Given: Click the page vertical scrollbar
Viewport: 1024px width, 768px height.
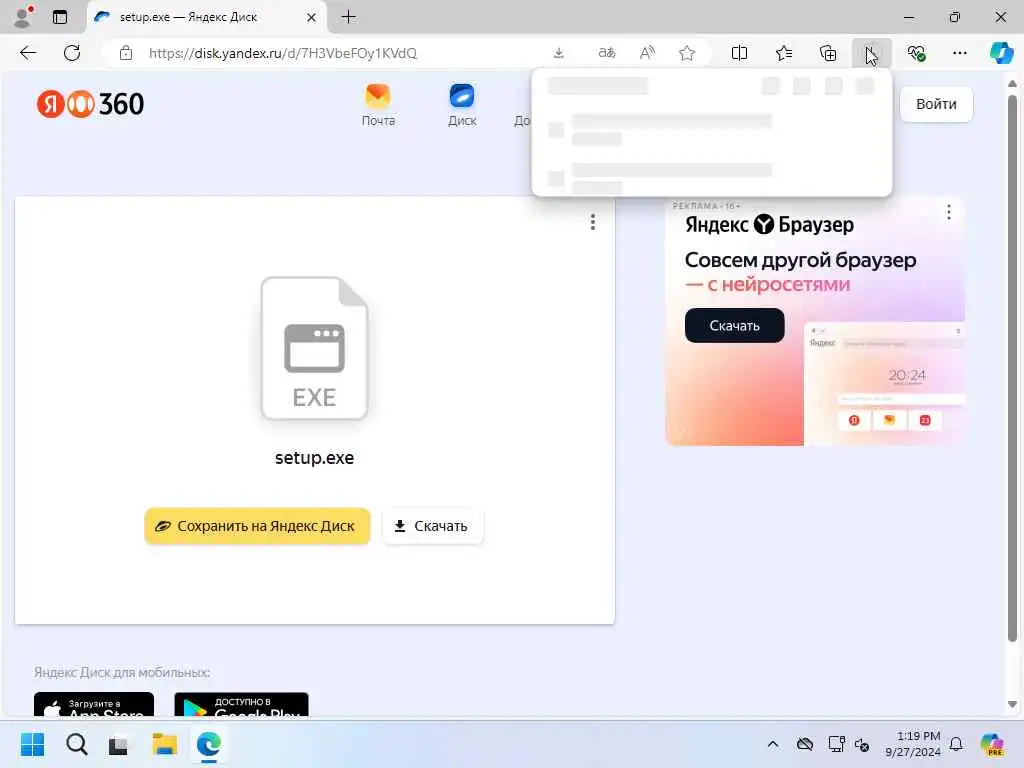Looking at the screenshot, I should pos(1012,369).
